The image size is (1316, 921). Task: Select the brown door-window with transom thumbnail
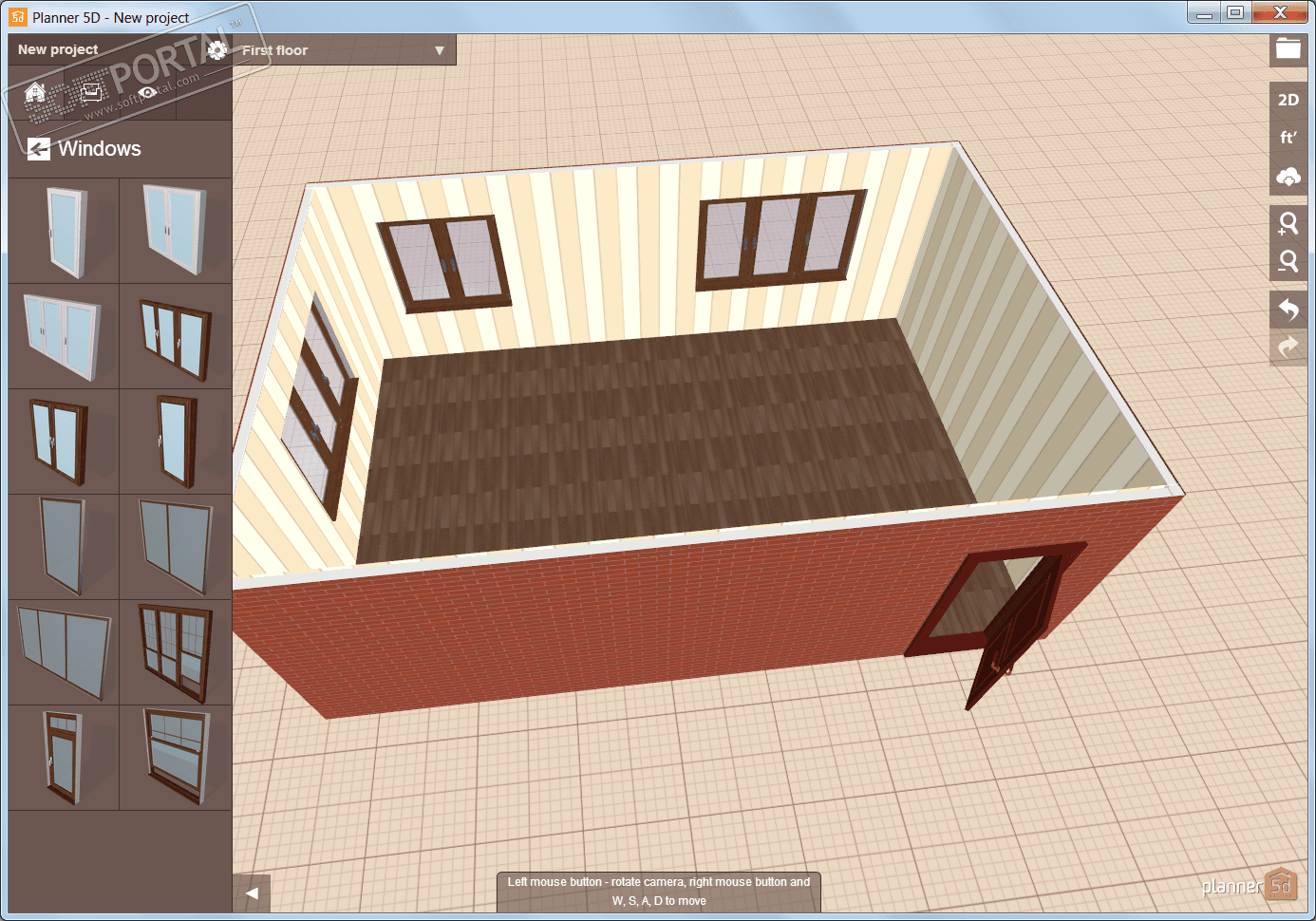(64, 758)
